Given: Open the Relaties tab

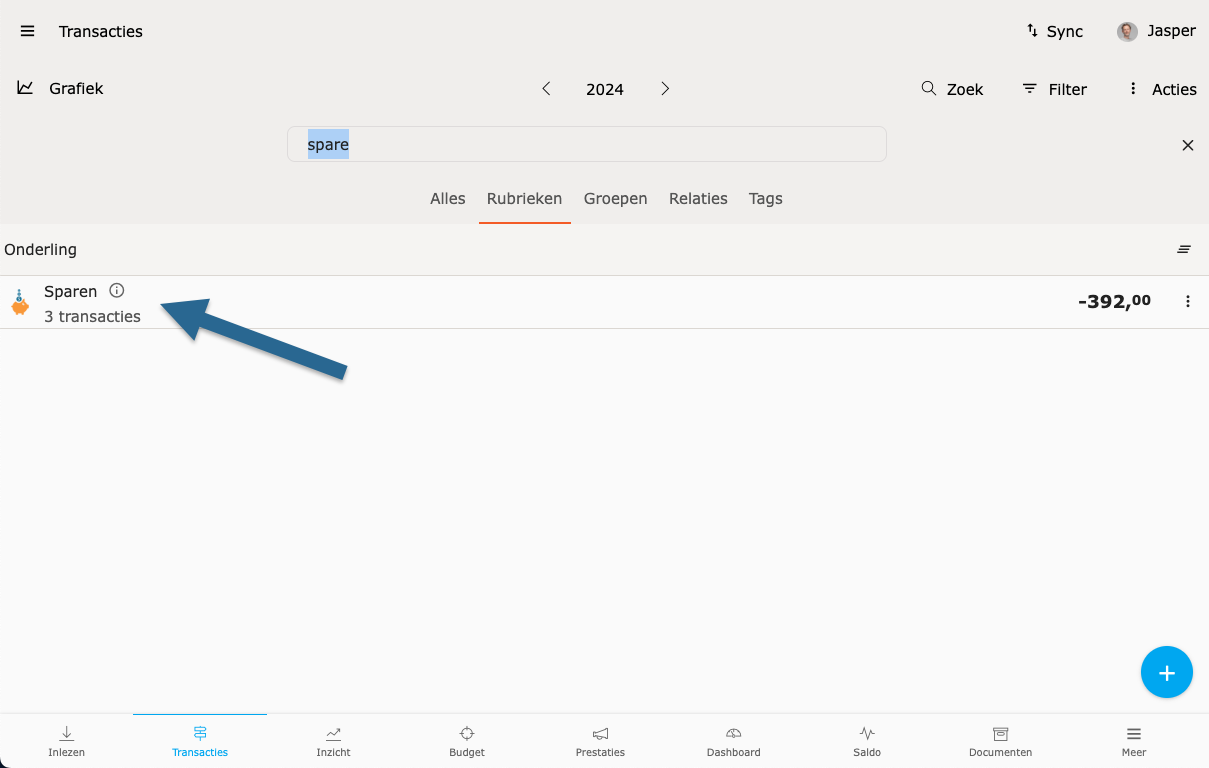Looking at the screenshot, I should [x=698, y=198].
